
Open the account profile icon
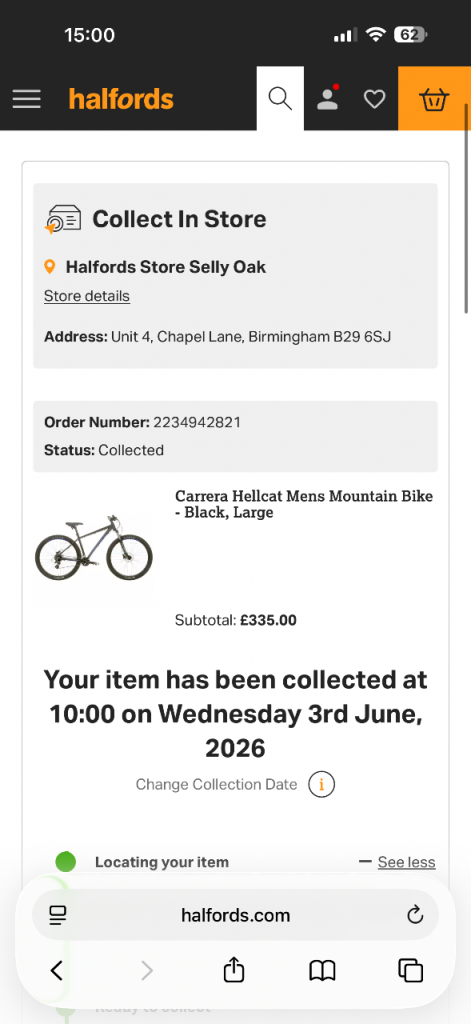point(327,99)
